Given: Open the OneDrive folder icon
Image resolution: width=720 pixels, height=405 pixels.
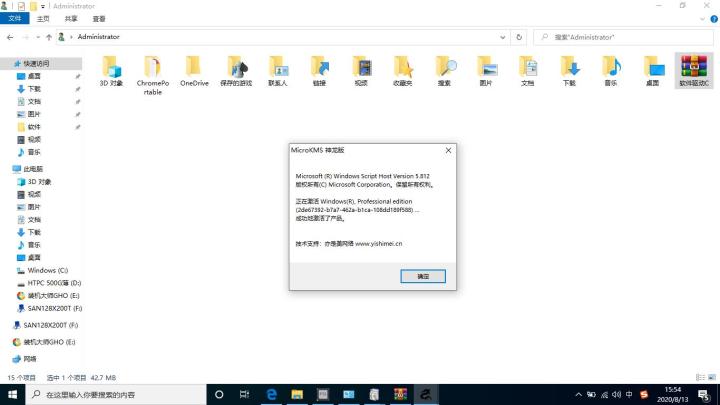Looking at the screenshot, I should tap(194, 67).
